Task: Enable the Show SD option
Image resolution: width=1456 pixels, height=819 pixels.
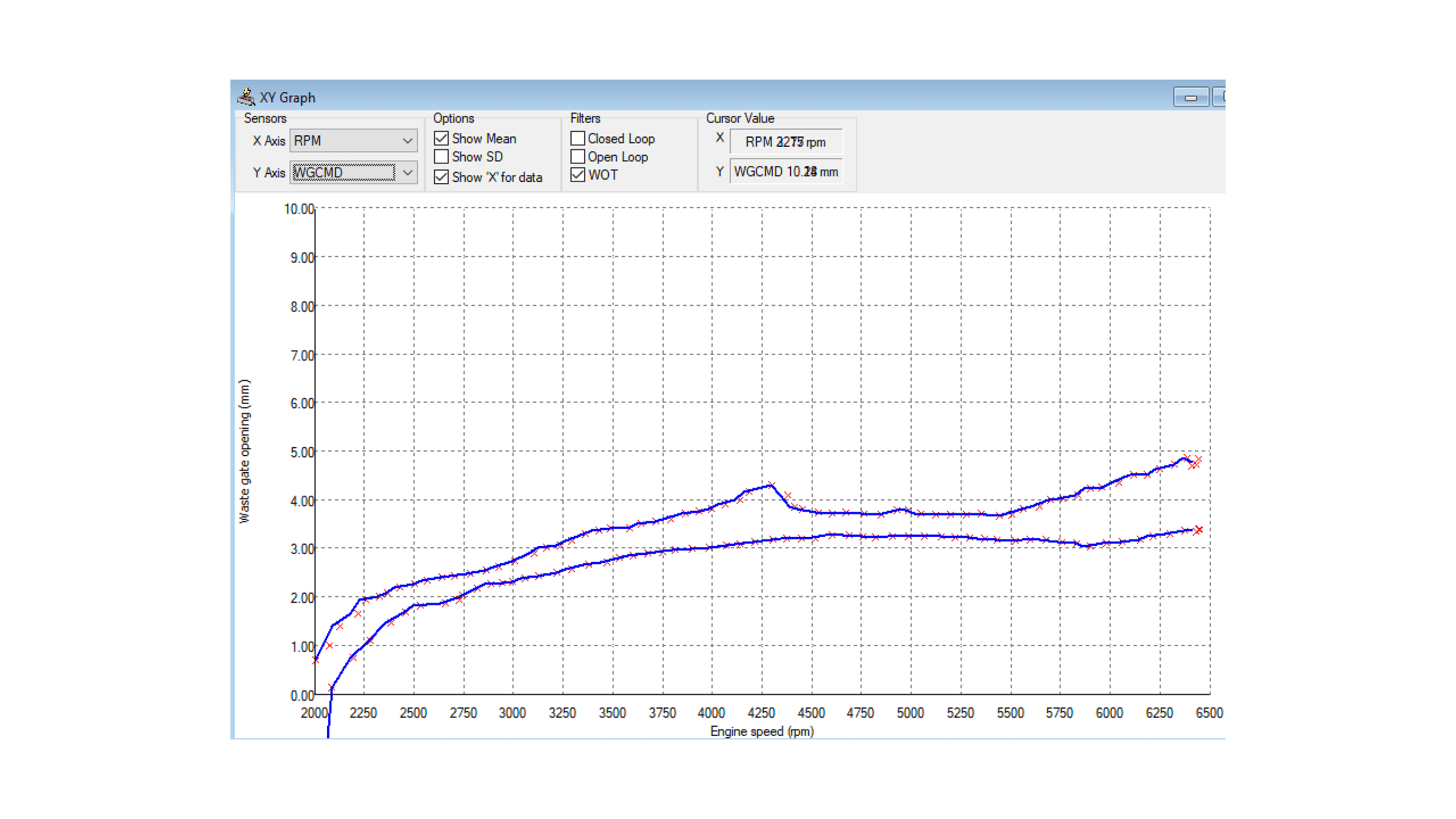Action: tap(441, 157)
